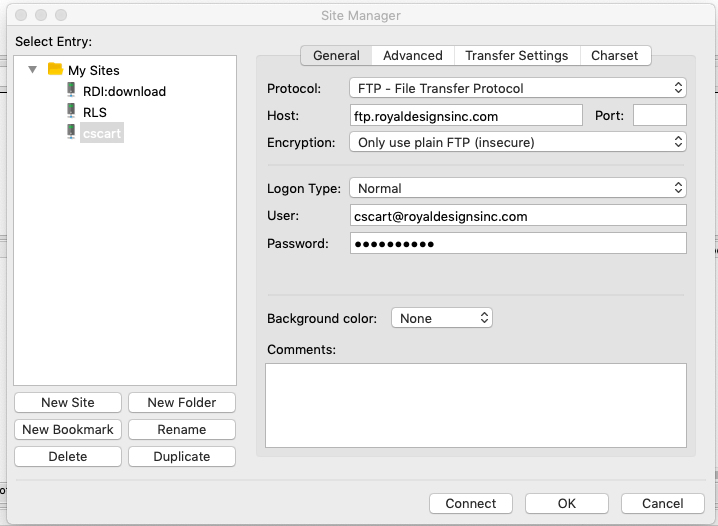718x526 pixels.
Task: Select the cscart site entry
Action: 102,133
